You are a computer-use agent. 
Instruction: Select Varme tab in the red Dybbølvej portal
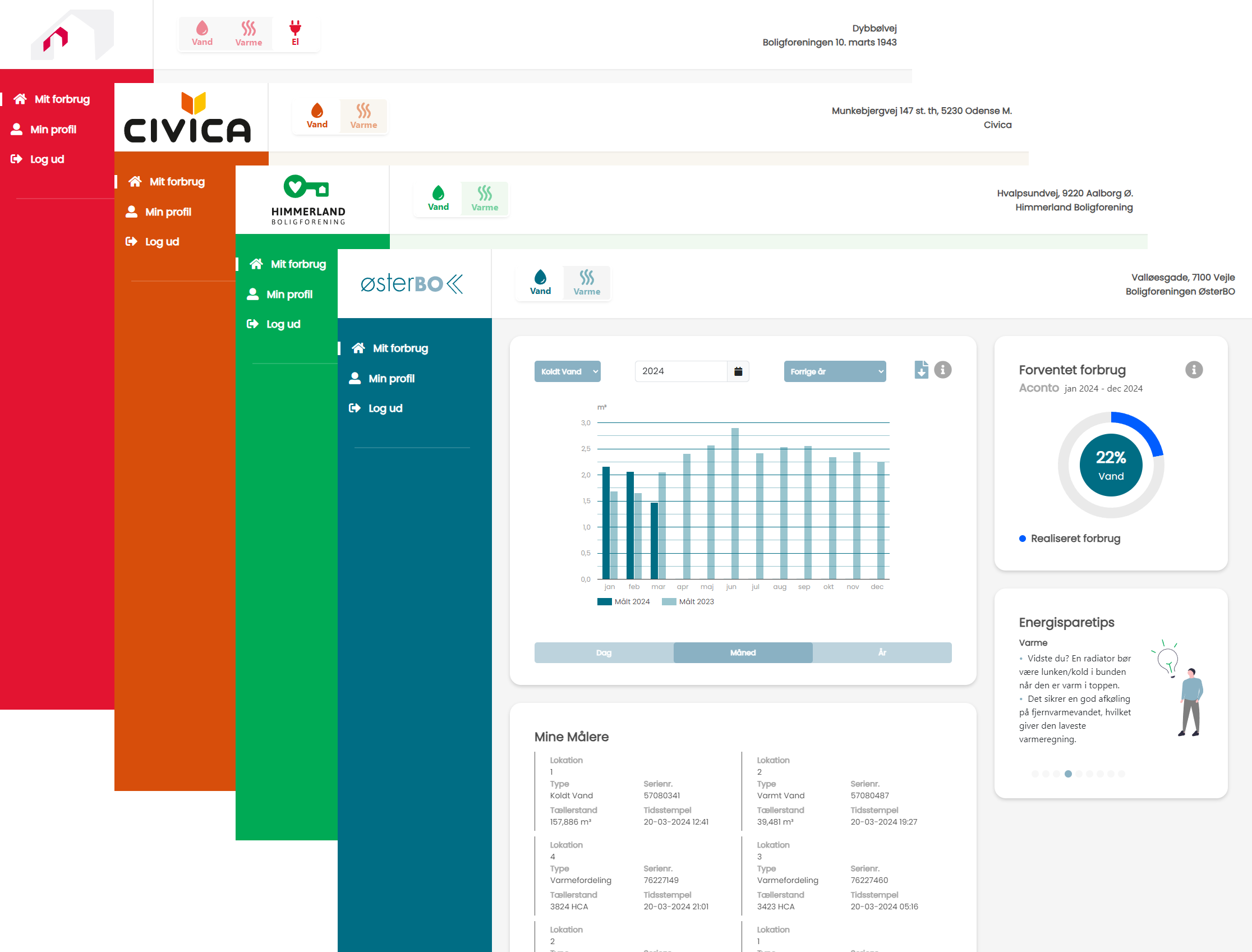coord(248,34)
